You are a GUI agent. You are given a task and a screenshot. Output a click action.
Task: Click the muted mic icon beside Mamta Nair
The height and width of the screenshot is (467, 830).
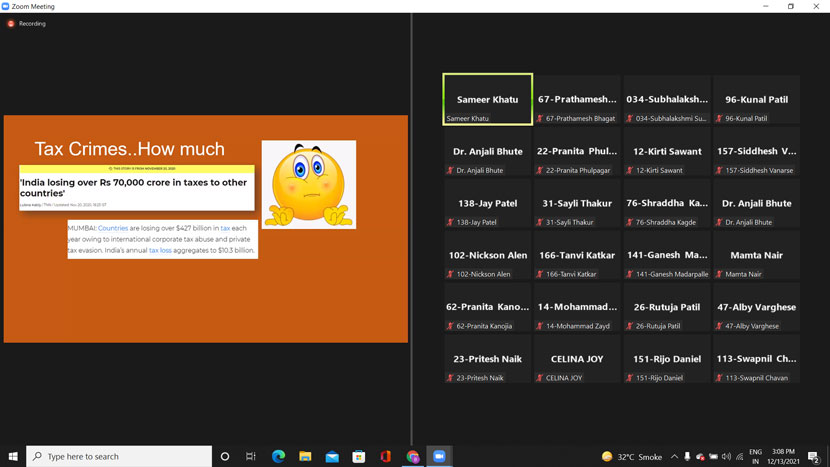pyautogui.click(x=719, y=274)
